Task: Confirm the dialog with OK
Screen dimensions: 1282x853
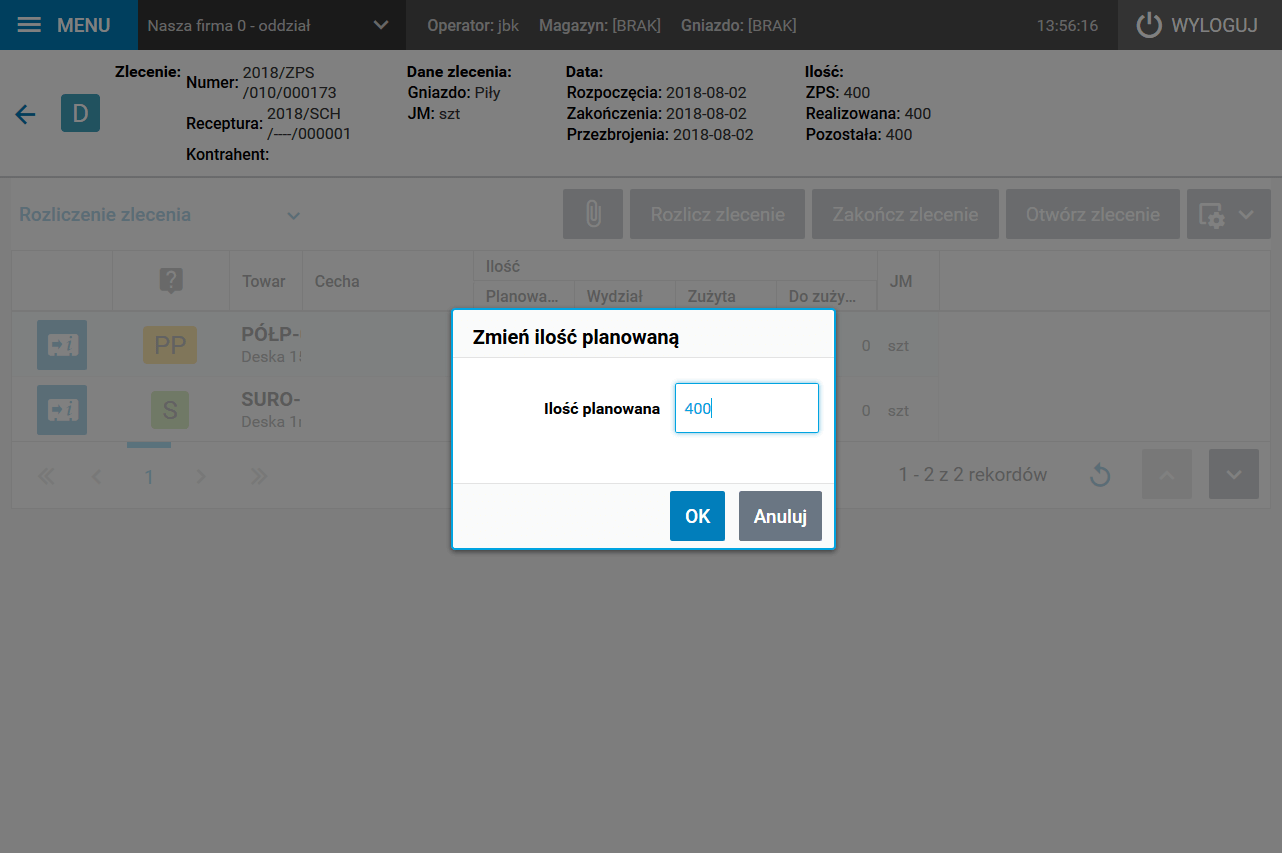Action: click(x=697, y=516)
